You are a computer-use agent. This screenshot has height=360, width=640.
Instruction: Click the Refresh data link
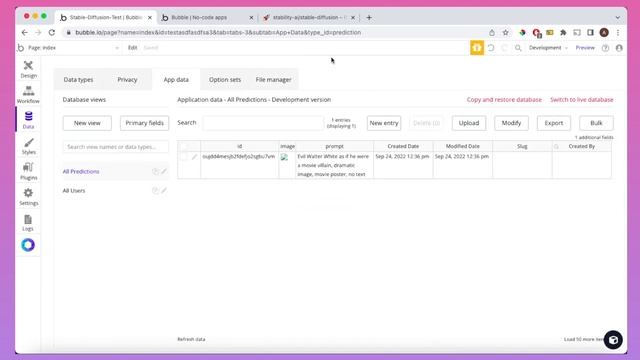[x=191, y=339]
